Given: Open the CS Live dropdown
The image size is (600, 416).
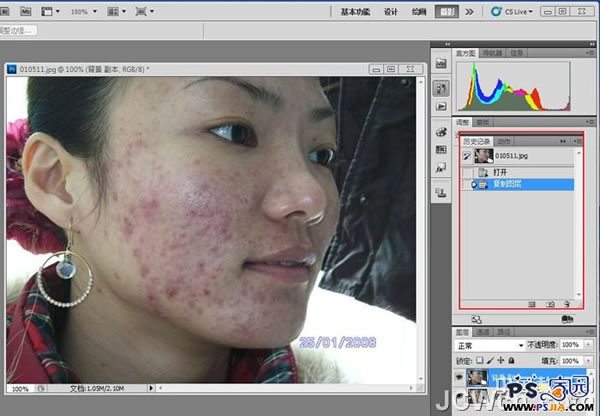Looking at the screenshot, I should 512,11.
